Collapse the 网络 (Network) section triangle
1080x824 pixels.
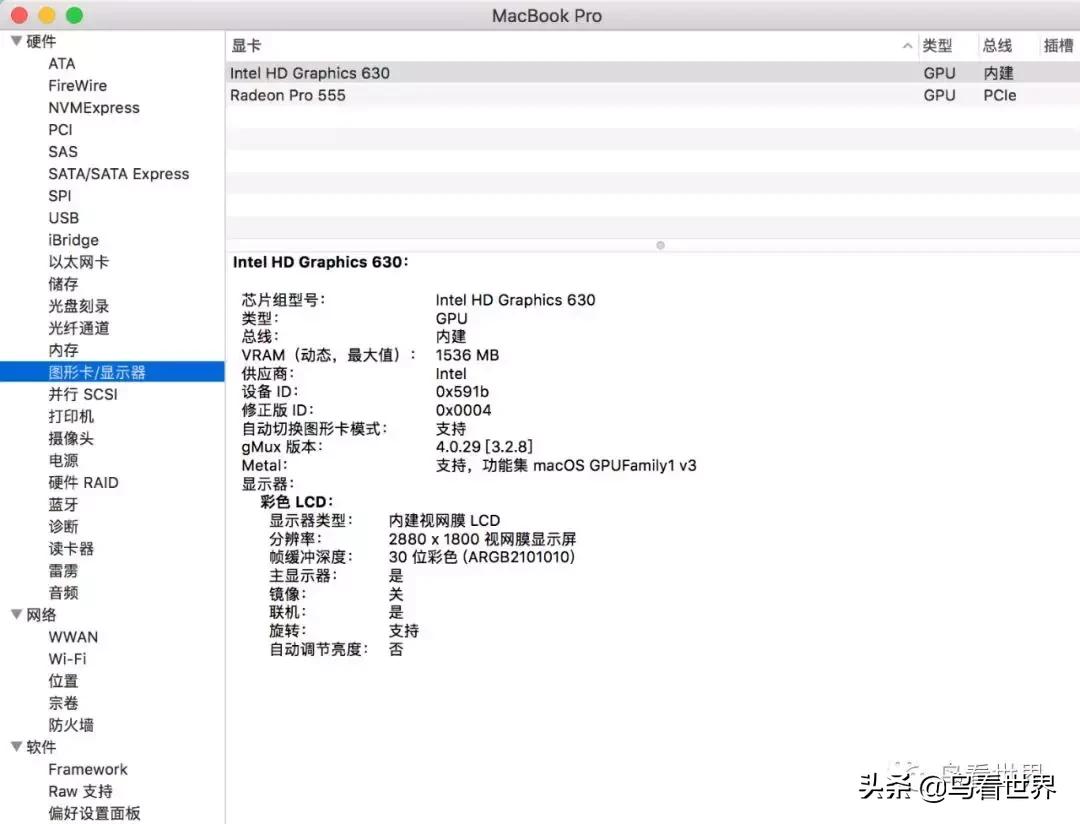(x=16, y=615)
